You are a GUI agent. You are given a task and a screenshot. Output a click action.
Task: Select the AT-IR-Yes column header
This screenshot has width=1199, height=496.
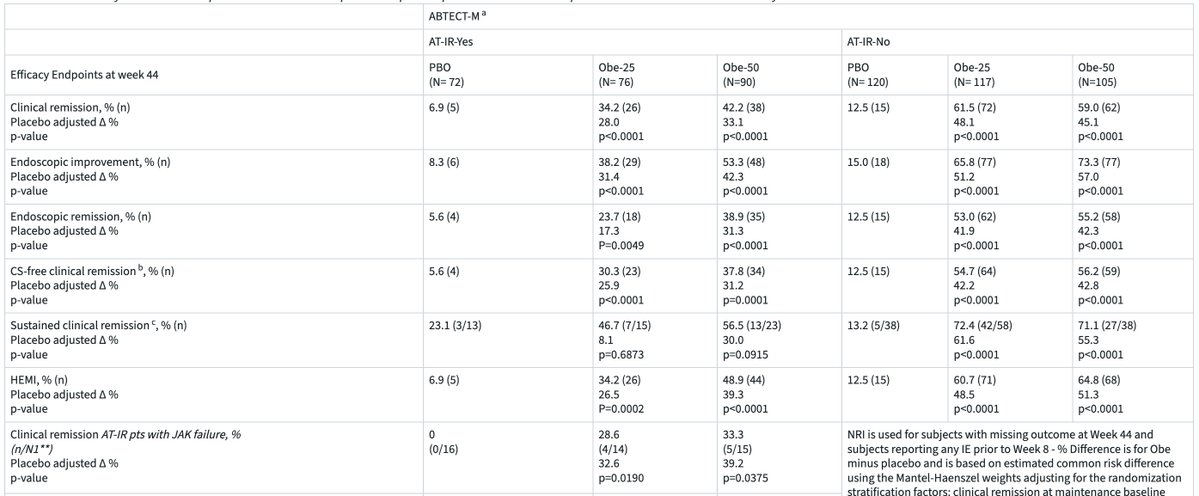[450, 43]
